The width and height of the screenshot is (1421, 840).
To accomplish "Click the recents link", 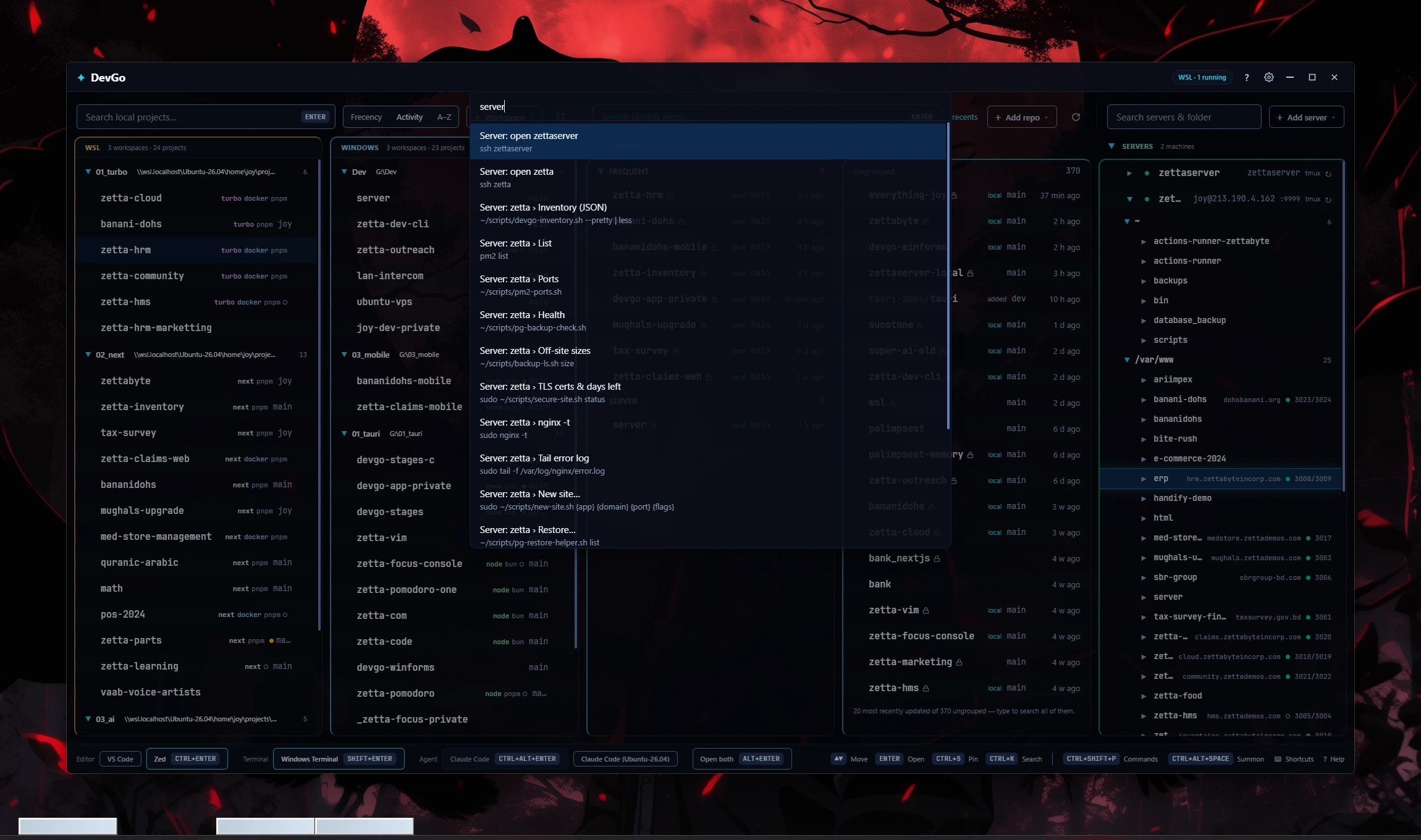I will point(964,117).
